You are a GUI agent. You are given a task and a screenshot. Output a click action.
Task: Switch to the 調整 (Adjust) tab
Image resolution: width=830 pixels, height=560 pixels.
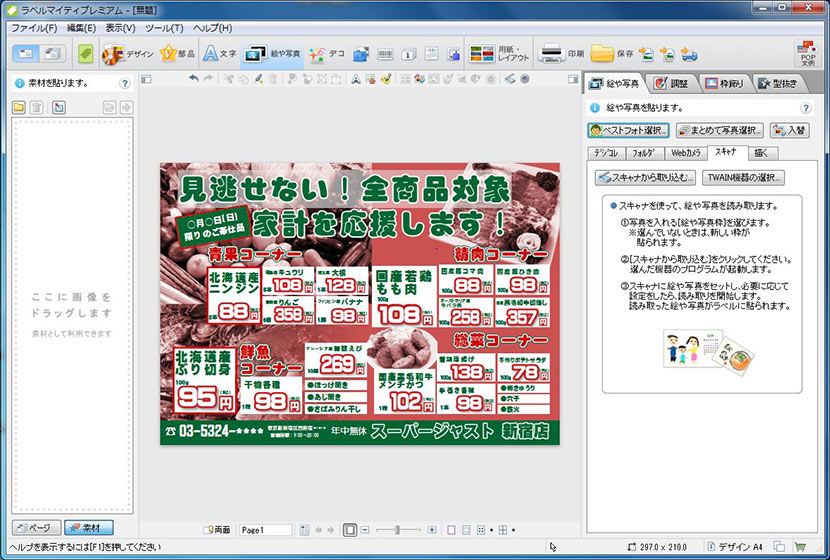click(x=672, y=84)
